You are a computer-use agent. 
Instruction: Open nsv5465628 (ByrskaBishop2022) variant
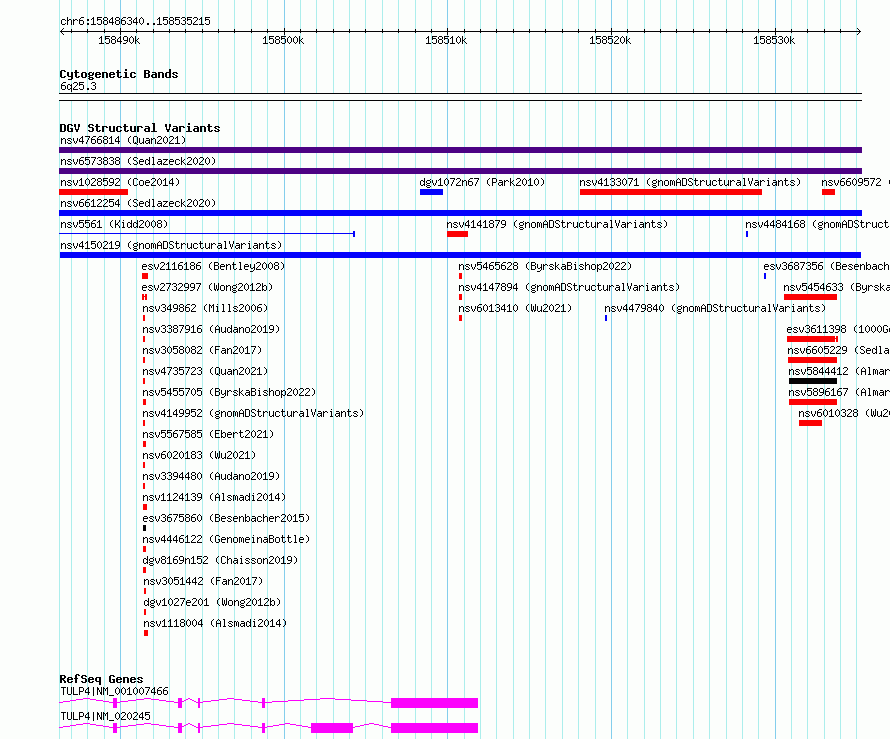click(545, 266)
